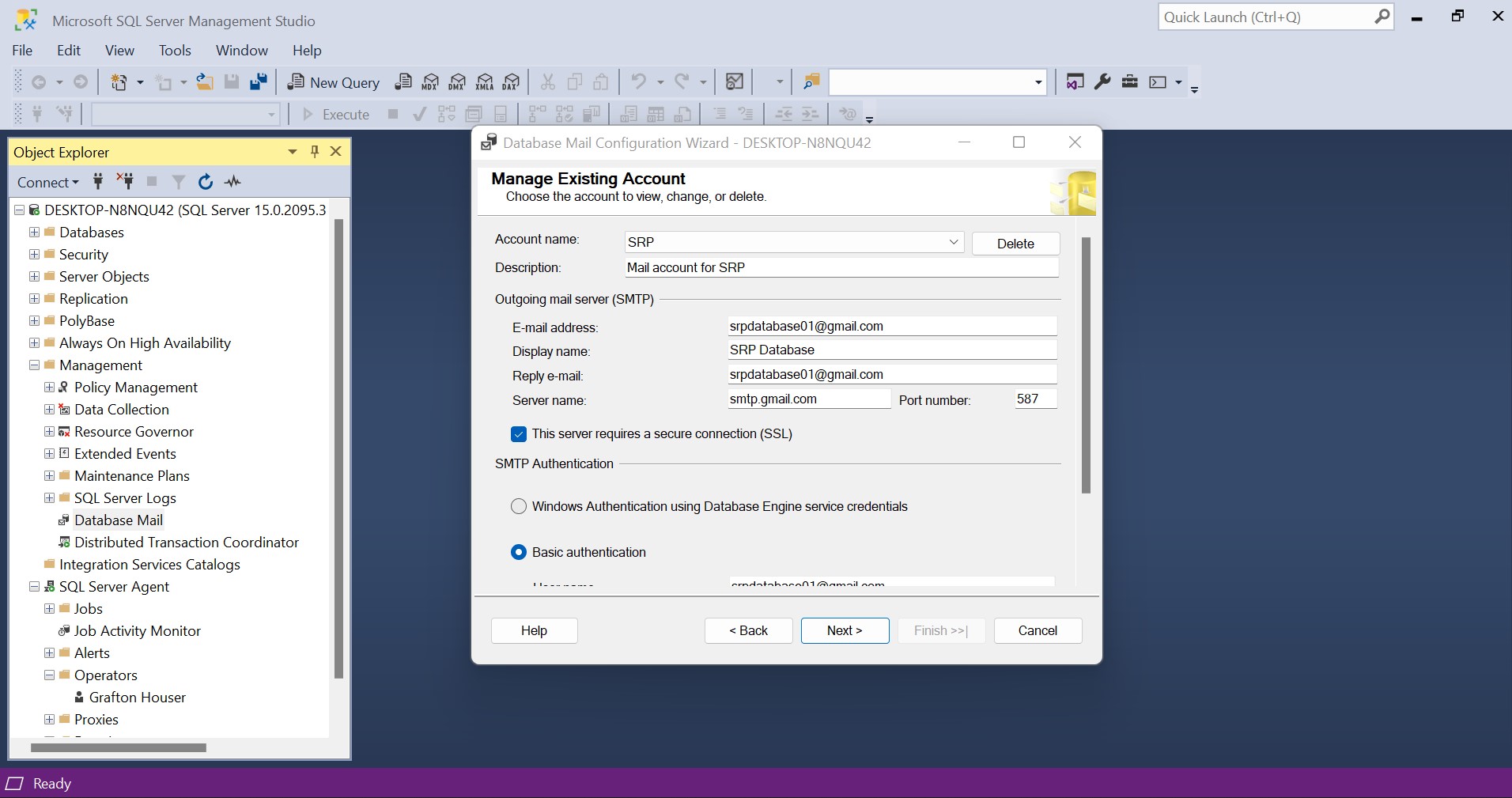The height and width of the screenshot is (798, 1512).
Task: Click the wizard's vertical scrollbar
Action: pyautogui.click(x=1086, y=365)
